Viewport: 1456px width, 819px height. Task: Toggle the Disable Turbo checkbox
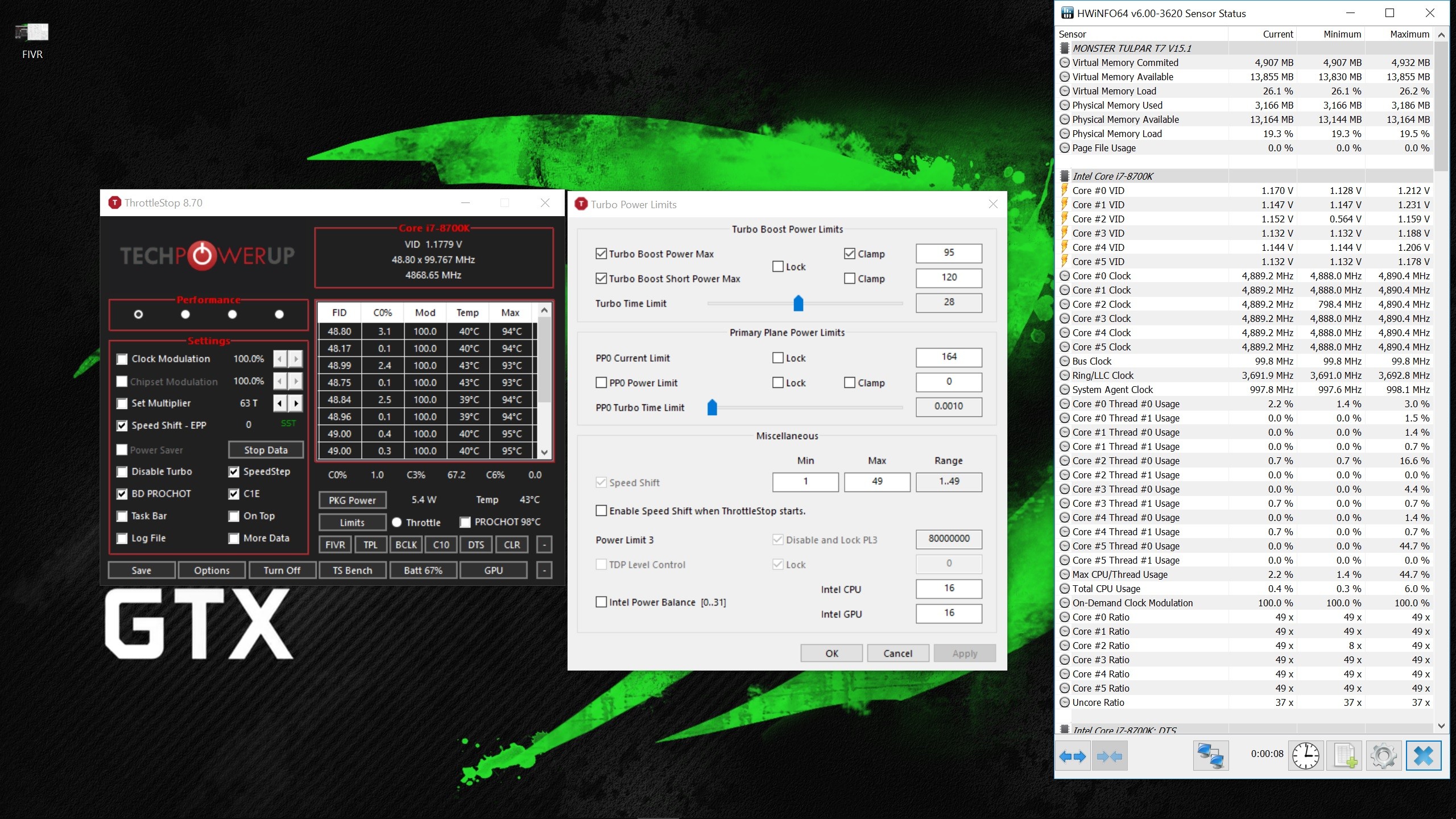(122, 471)
